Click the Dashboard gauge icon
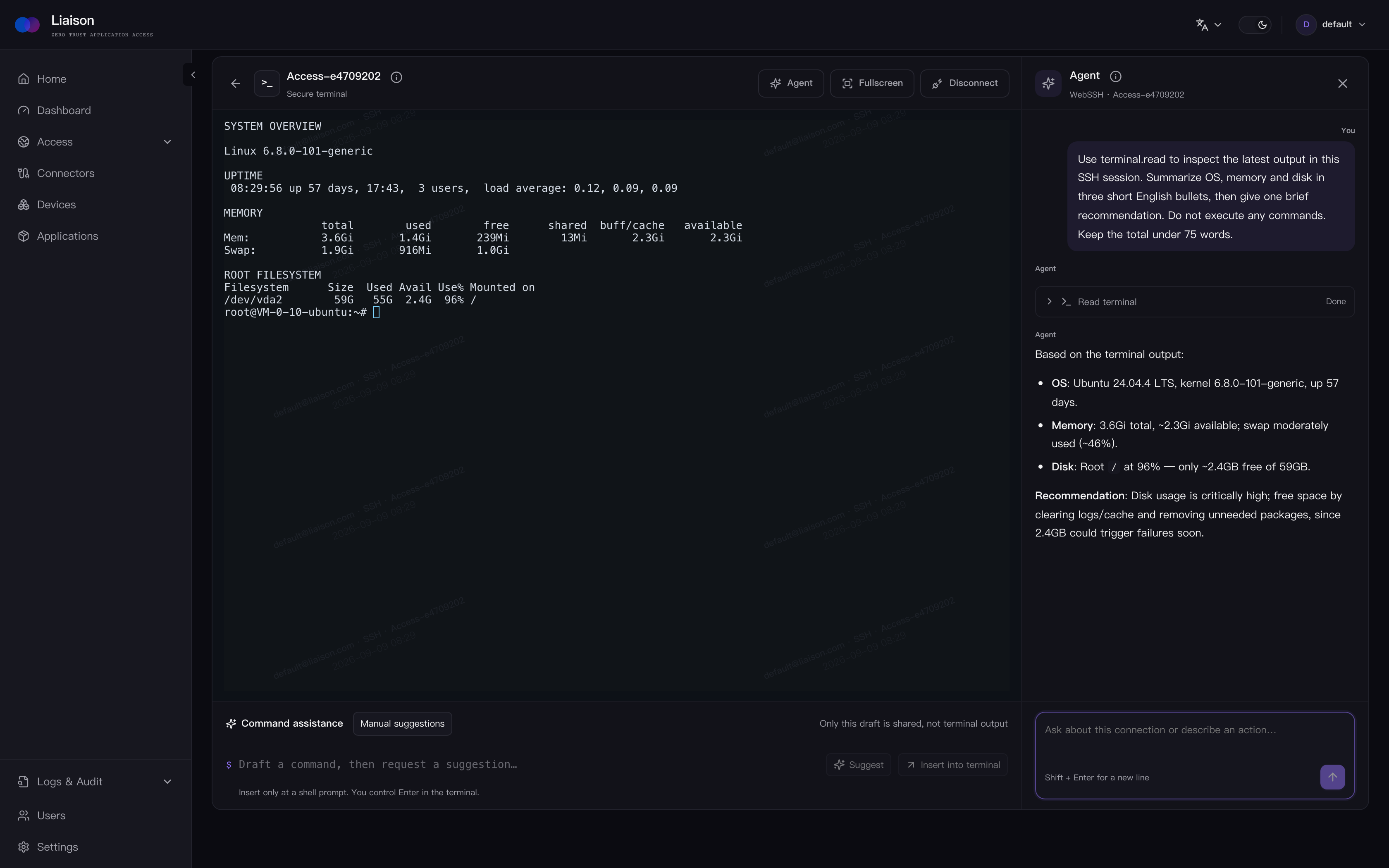 [24, 110]
